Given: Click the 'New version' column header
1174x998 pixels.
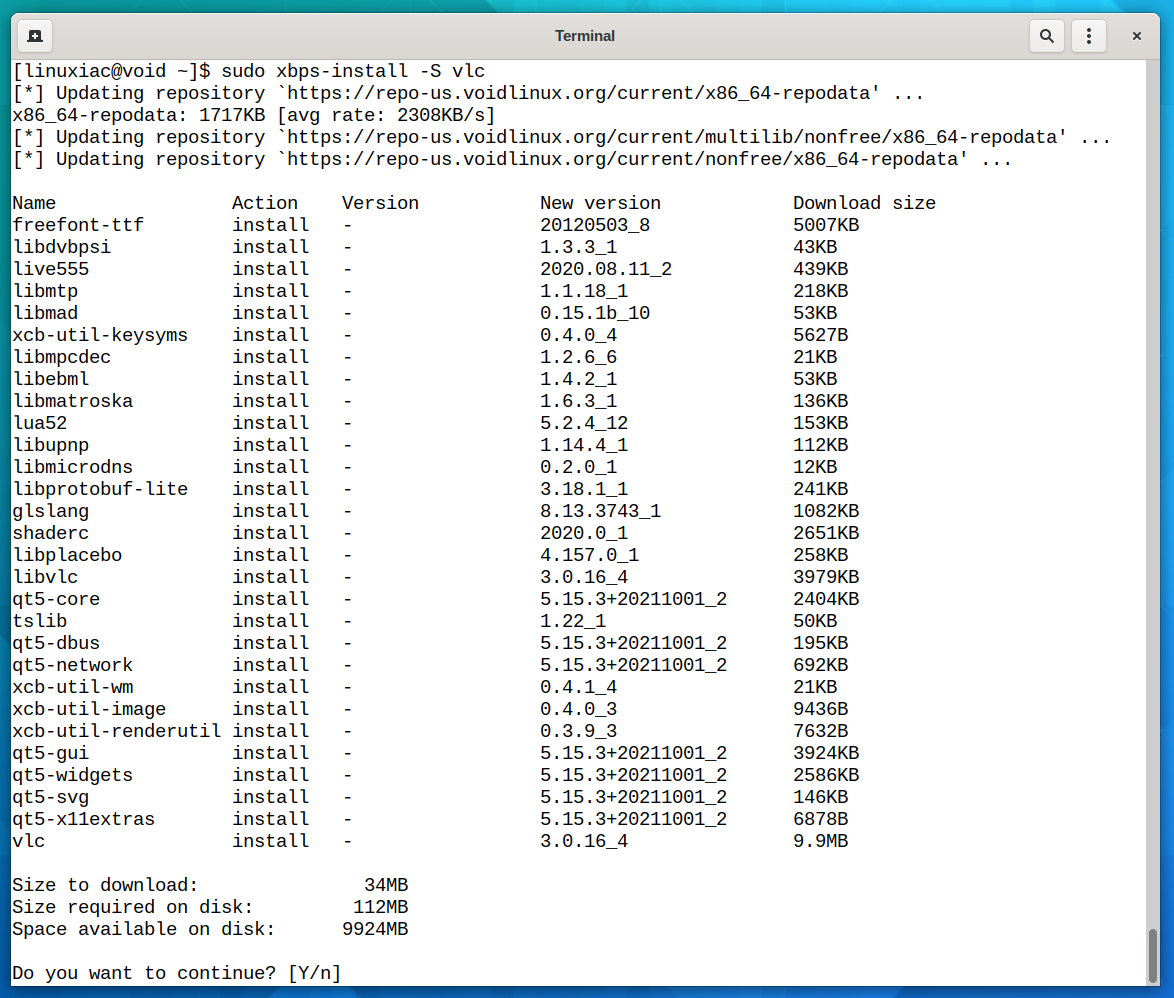Looking at the screenshot, I should click(600, 203).
